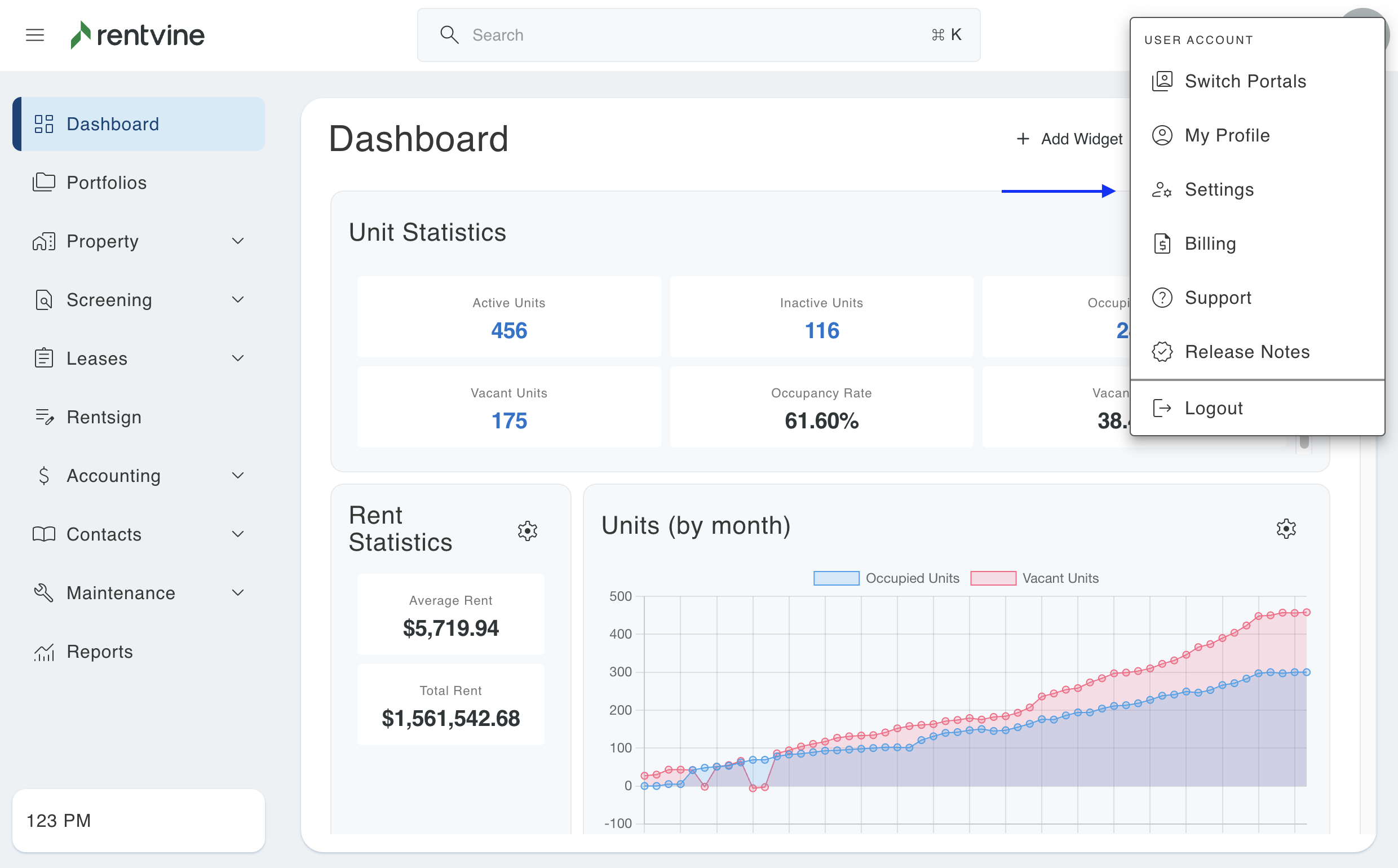Toggle Occupied Units legend in chart
Screen dimensions: 1398x868
coord(886,578)
